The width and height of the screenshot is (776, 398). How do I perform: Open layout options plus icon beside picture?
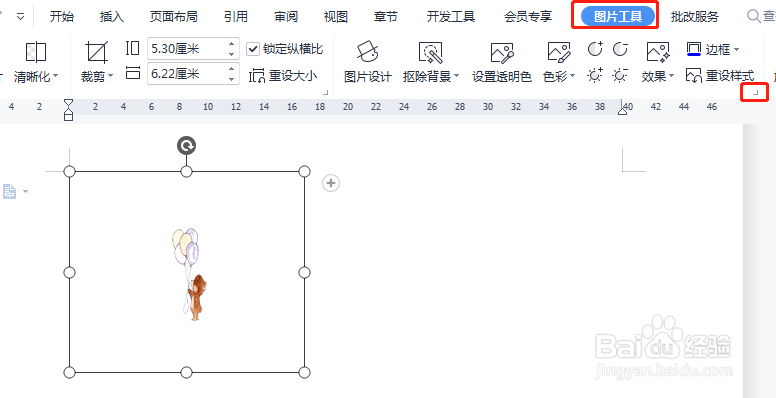(331, 183)
